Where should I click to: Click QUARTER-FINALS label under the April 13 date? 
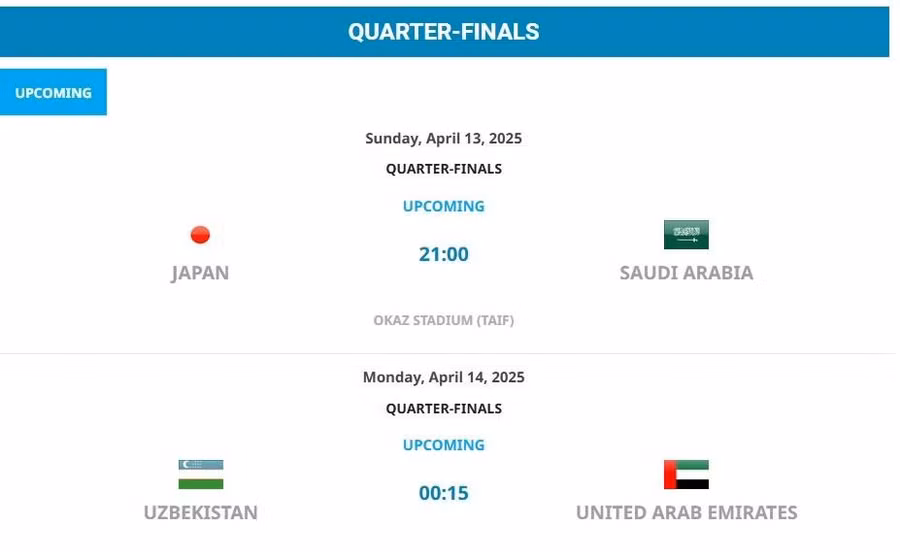point(444,169)
